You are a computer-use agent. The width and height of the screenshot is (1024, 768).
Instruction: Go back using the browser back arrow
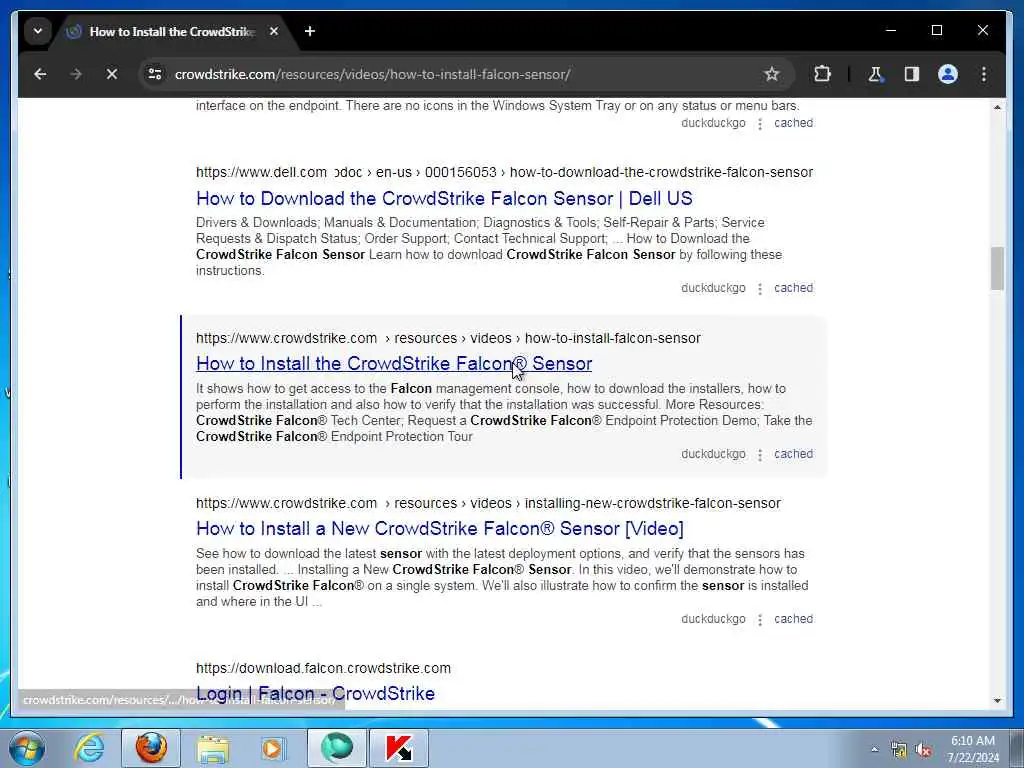(x=40, y=74)
